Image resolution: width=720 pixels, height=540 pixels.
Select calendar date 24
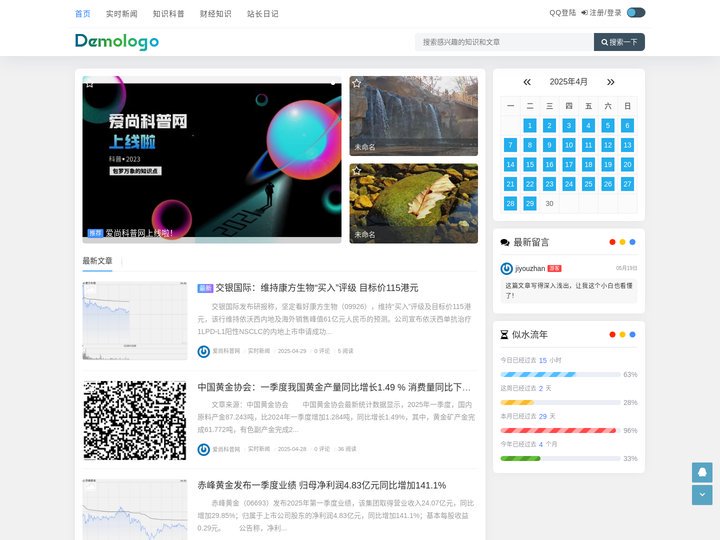click(x=569, y=184)
